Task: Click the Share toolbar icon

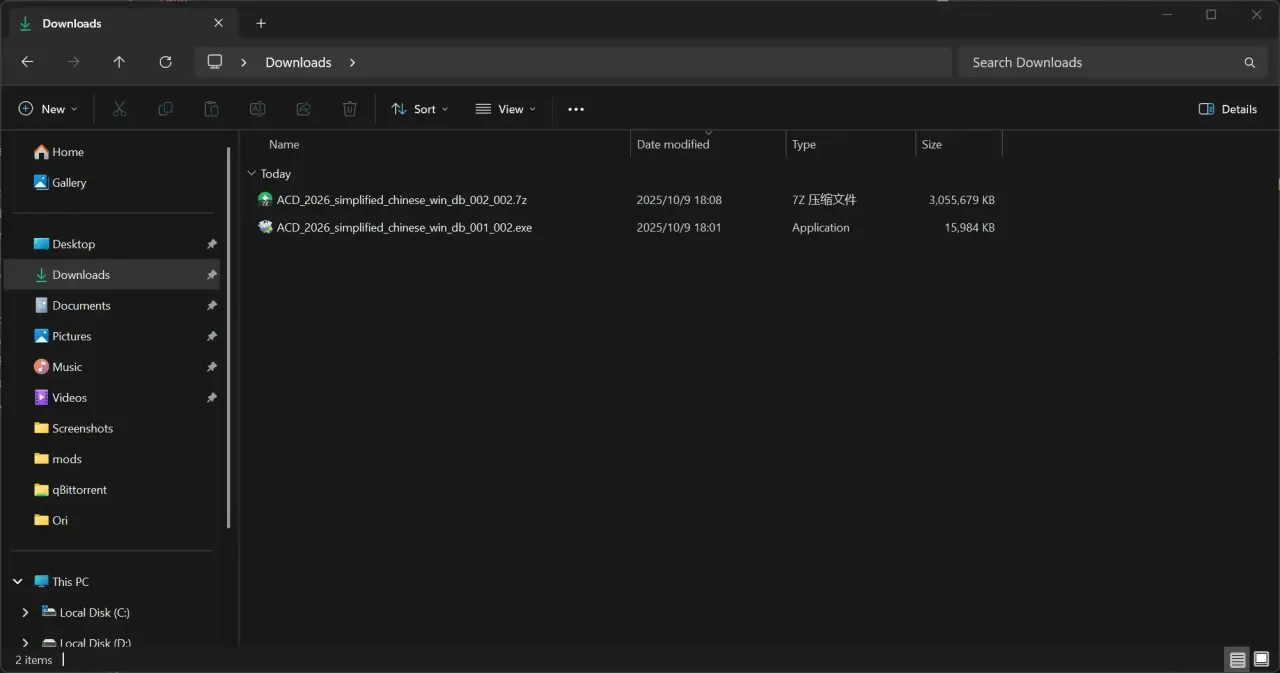Action: coord(303,109)
